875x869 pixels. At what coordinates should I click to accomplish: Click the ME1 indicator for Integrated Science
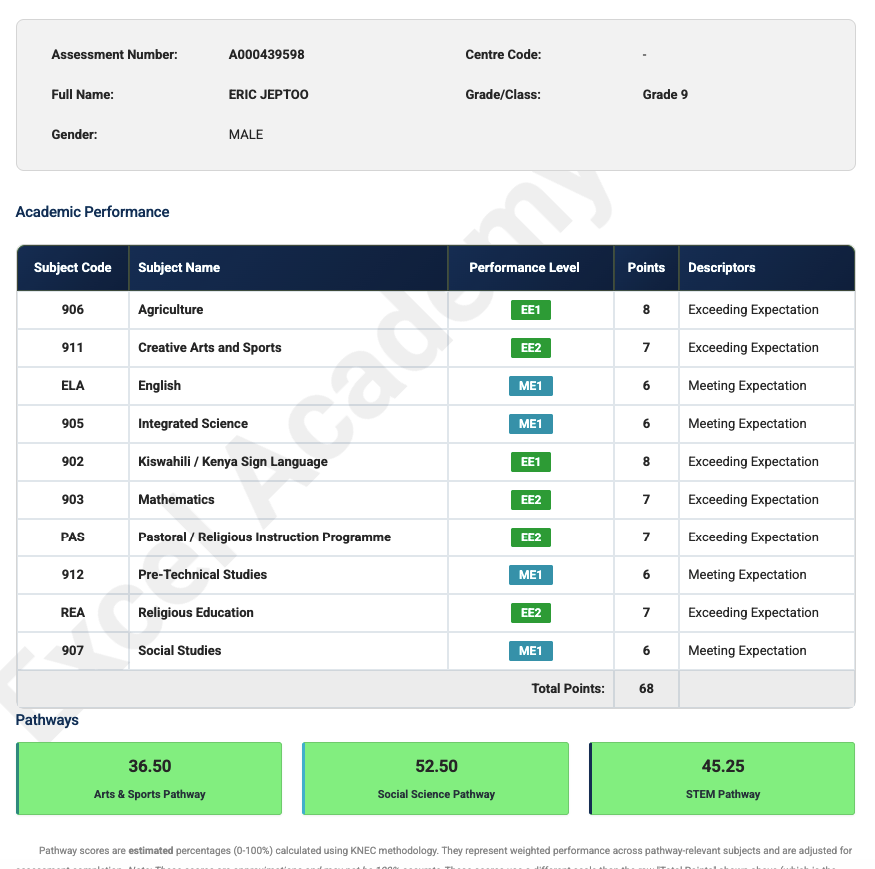(530, 423)
